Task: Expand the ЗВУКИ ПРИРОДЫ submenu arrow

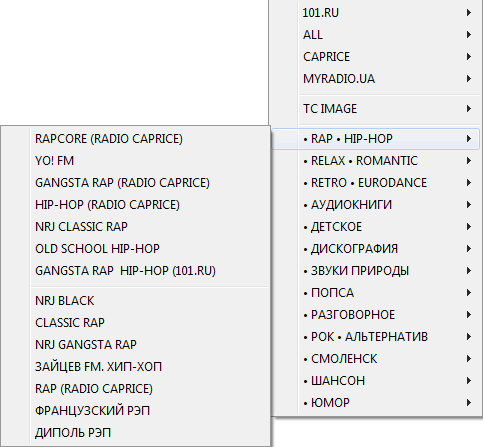Action: pyautogui.click(x=469, y=271)
